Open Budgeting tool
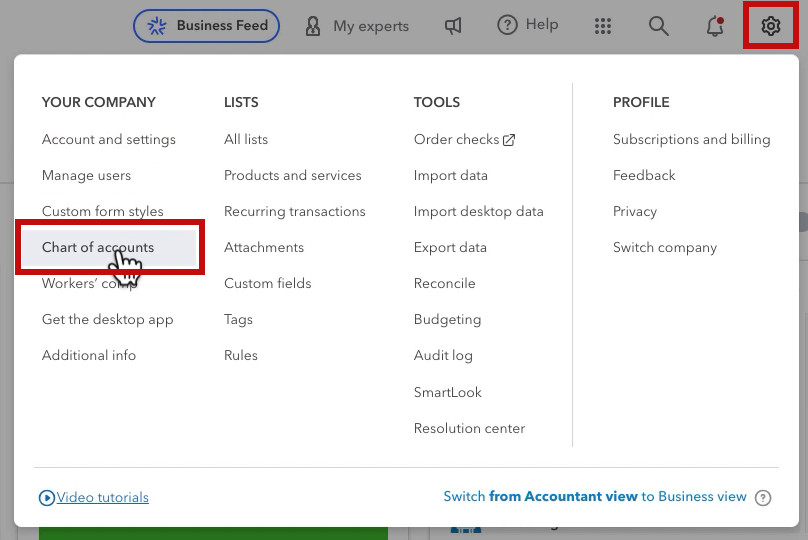This screenshot has width=808, height=540. (447, 319)
